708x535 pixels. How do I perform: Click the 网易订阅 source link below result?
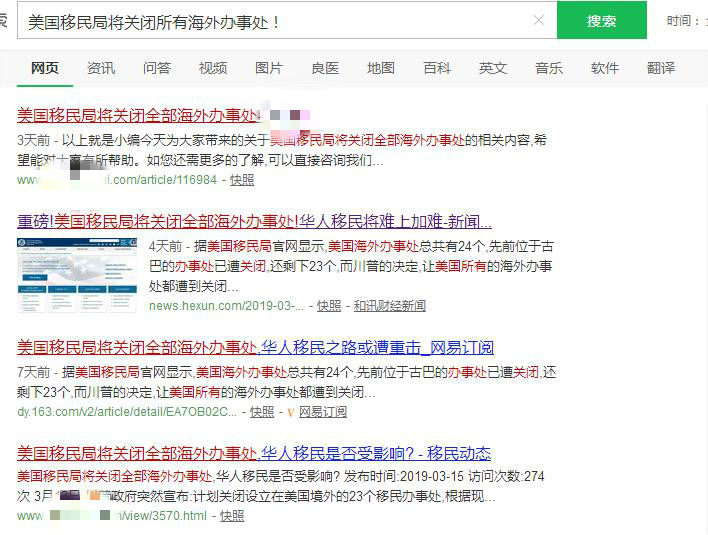point(323,412)
